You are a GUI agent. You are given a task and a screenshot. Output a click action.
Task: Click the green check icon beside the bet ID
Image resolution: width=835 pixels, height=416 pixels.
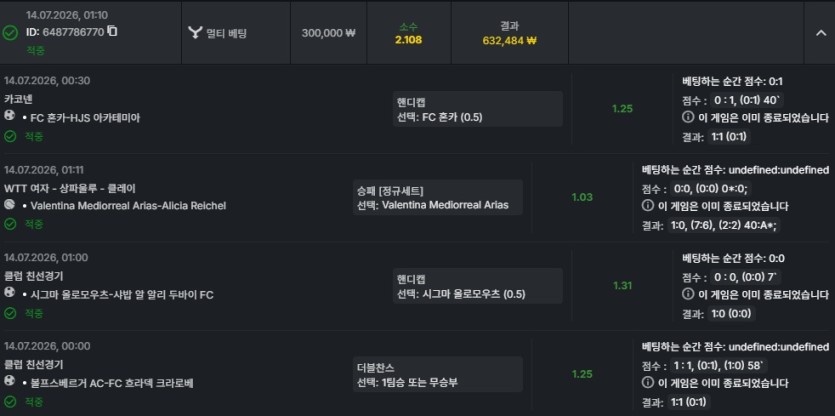coord(10,33)
